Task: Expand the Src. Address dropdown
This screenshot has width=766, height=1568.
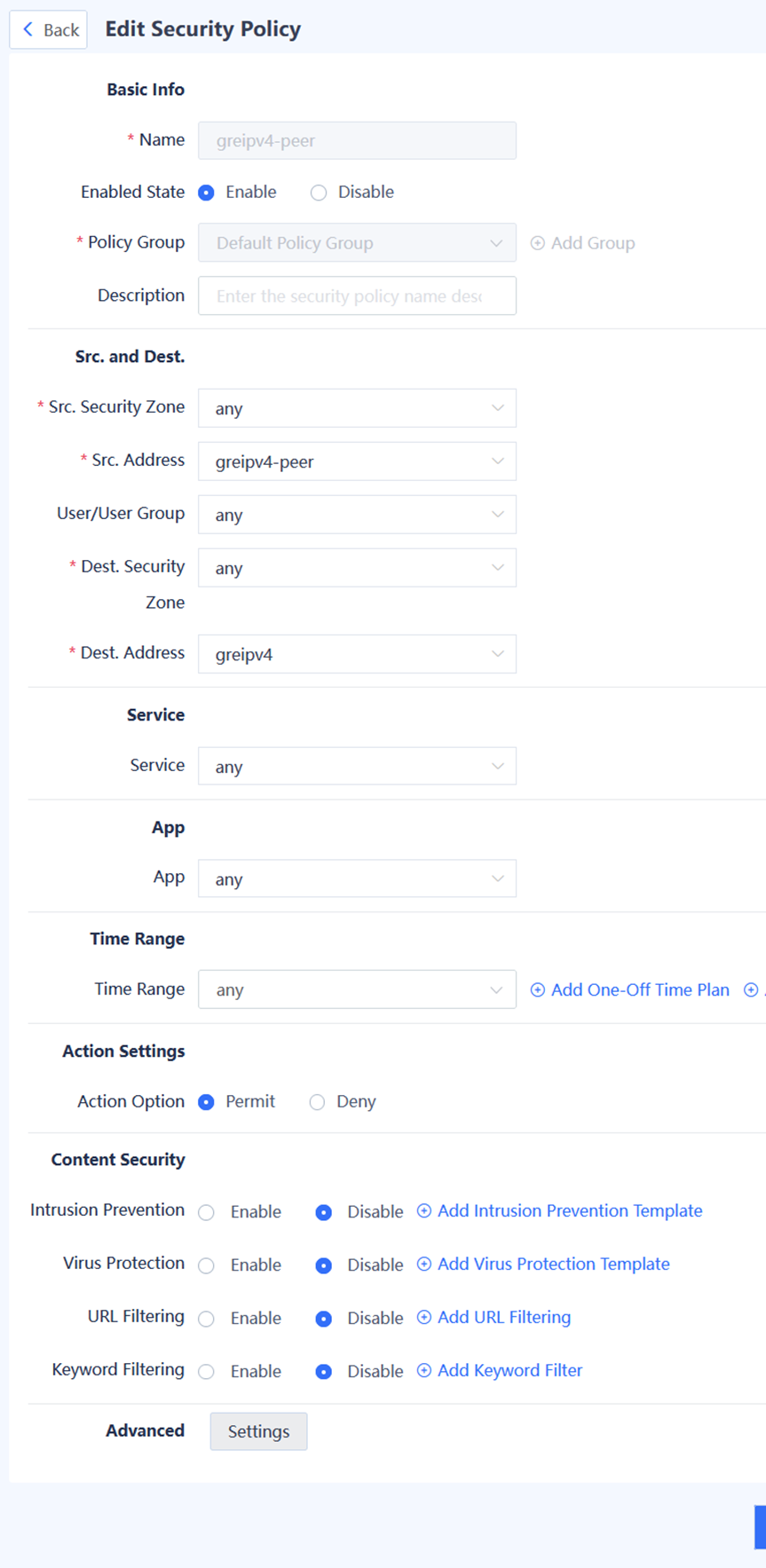Action: [357, 461]
